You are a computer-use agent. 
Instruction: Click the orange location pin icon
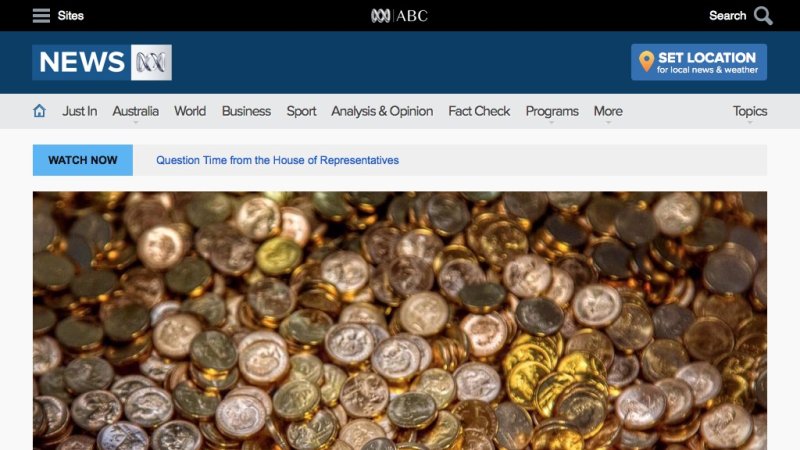pos(646,62)
